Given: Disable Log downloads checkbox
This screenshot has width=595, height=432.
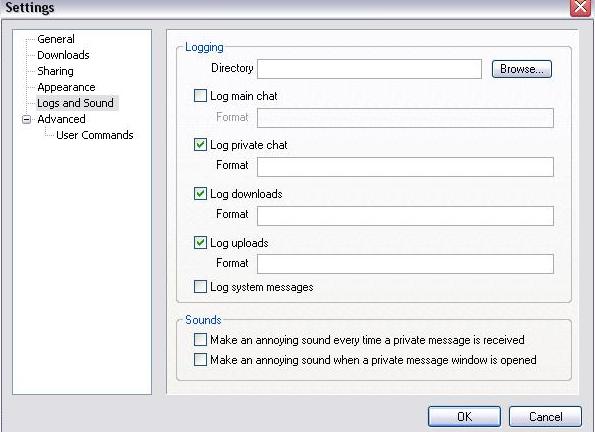Looking at the screenshot, I should click(200, 193).
